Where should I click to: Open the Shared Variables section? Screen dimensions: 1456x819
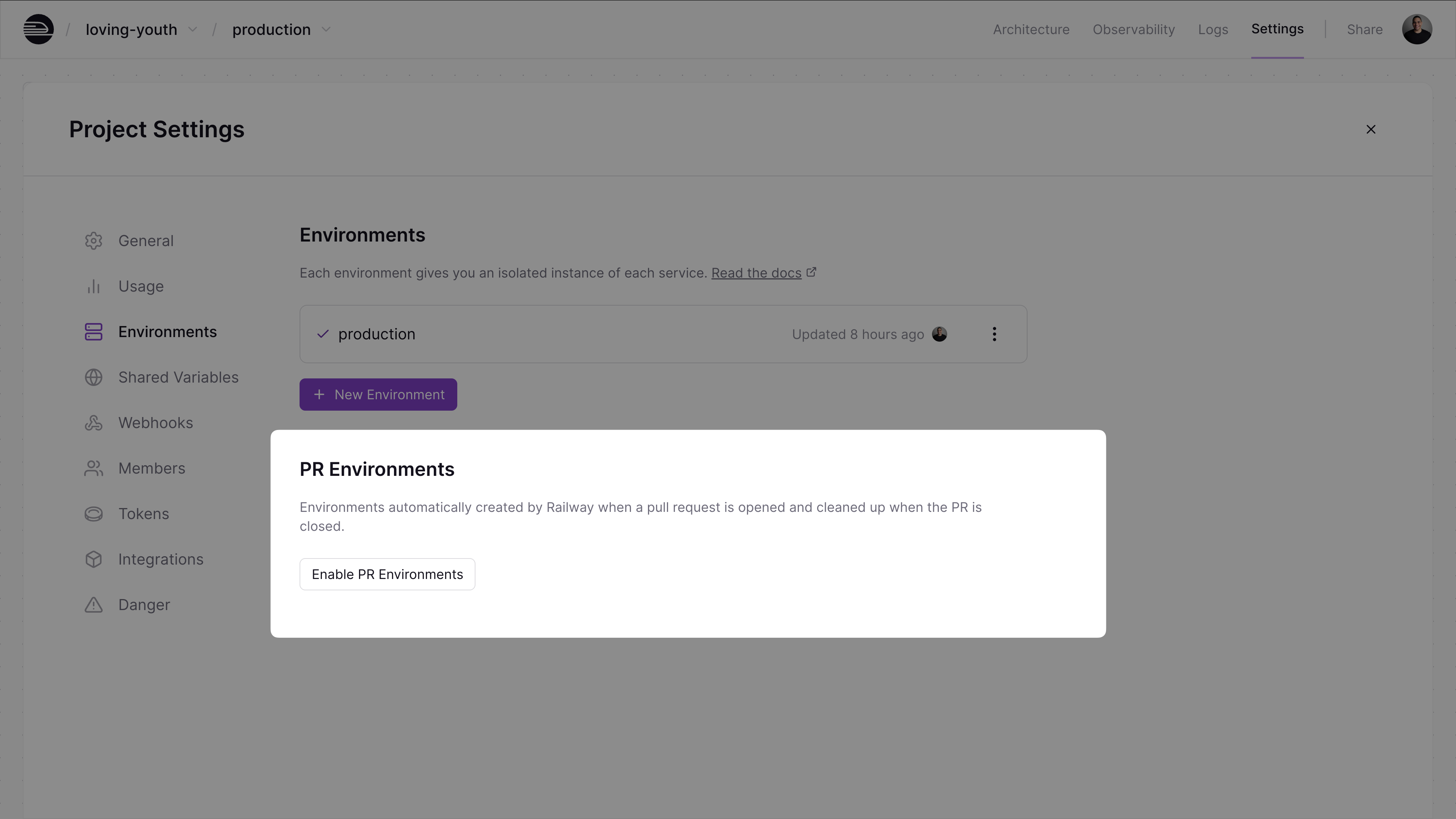pos(178,377)
